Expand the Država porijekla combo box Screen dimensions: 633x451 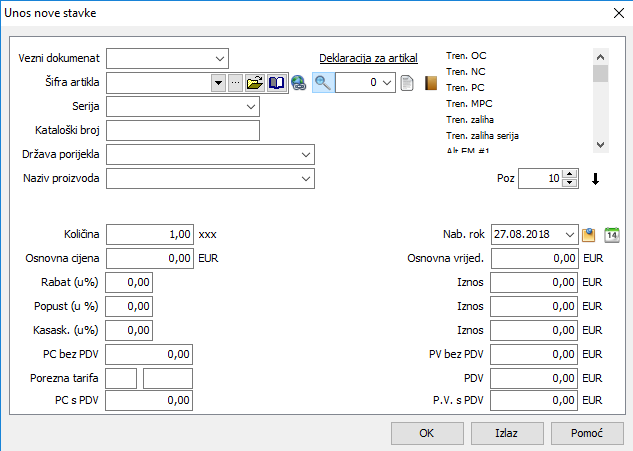[x=305, y=155]
